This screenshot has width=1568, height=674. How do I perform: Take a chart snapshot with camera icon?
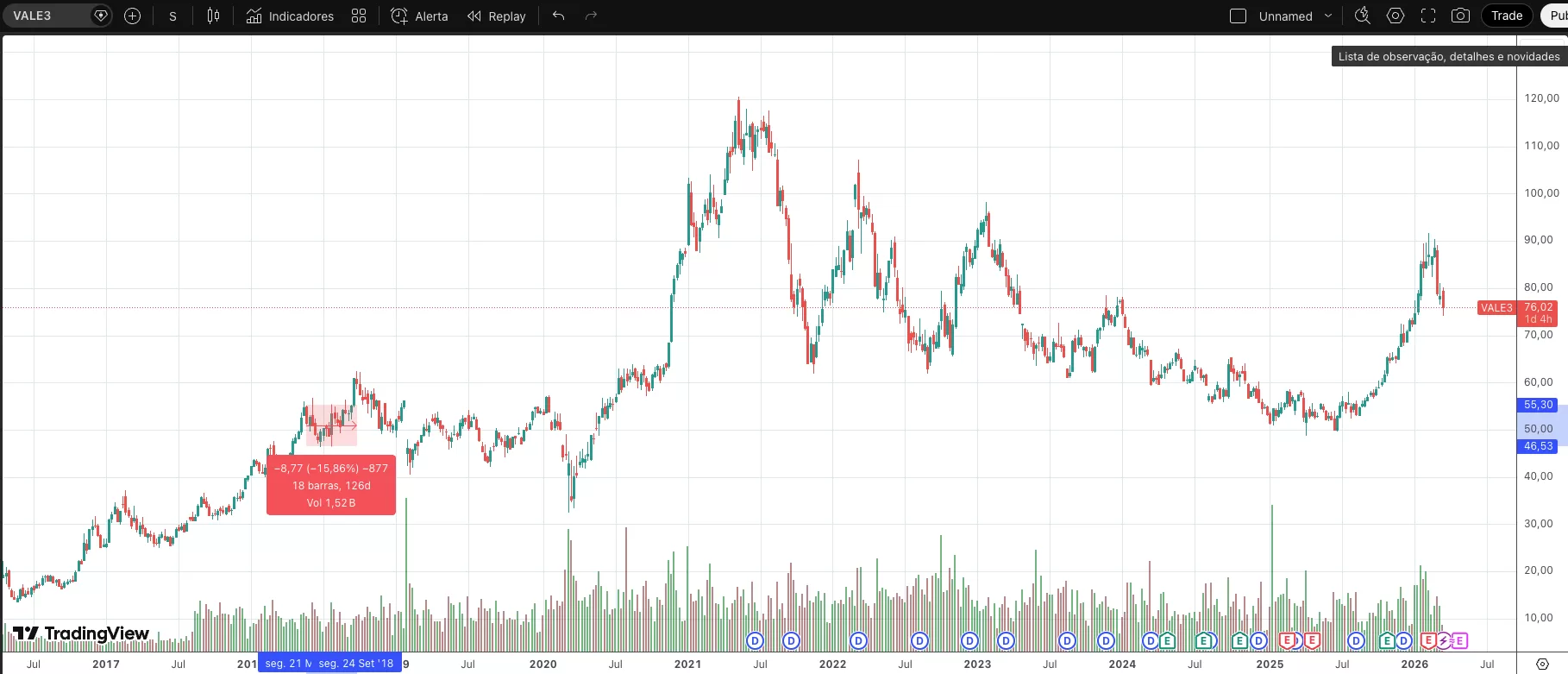(x=1460, y=16)
